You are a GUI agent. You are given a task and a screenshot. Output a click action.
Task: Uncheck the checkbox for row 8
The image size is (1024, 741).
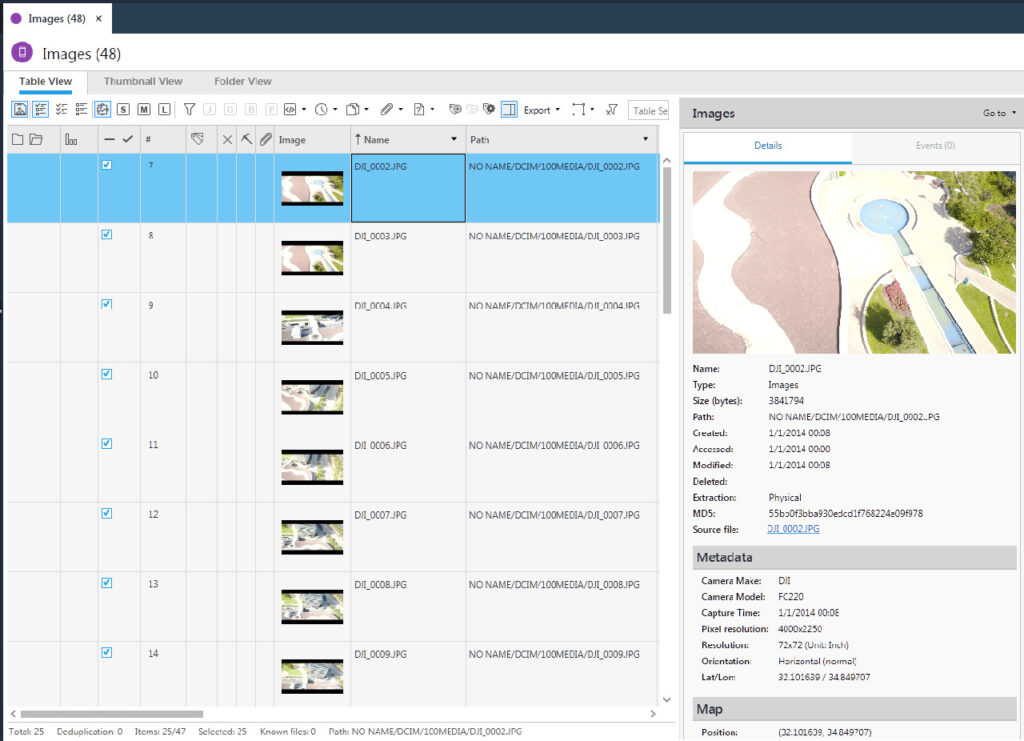click(x=107, y=235)
